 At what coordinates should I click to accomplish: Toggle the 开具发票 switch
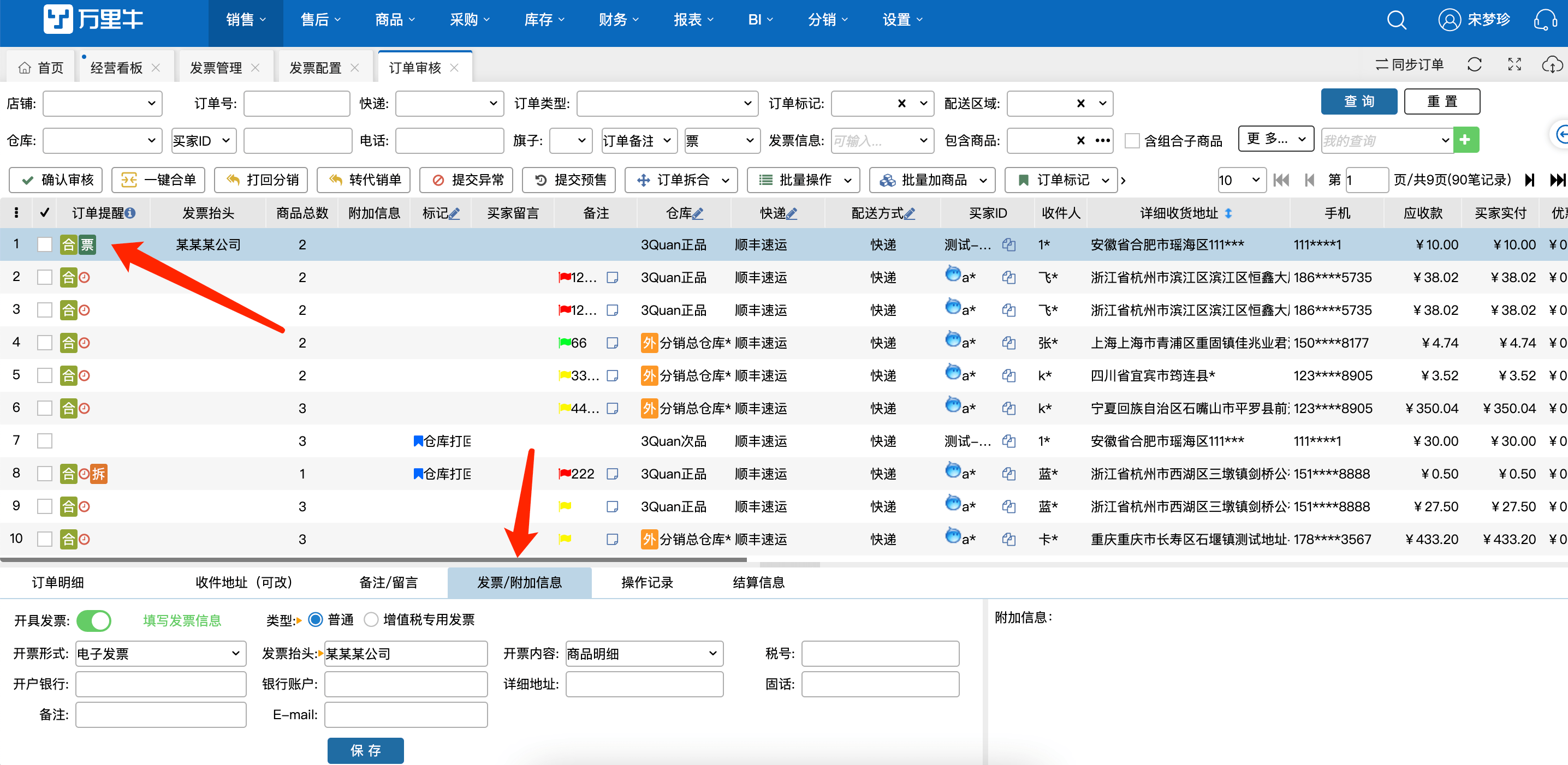(x=94, y=621)
